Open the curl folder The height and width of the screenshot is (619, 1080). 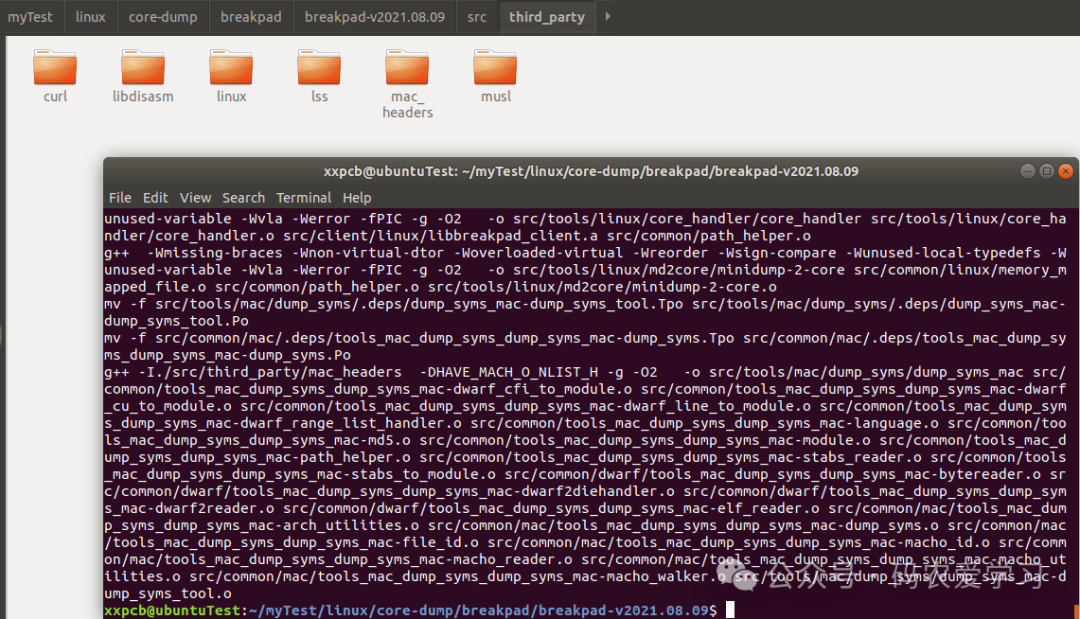click(x=55, y=76)
